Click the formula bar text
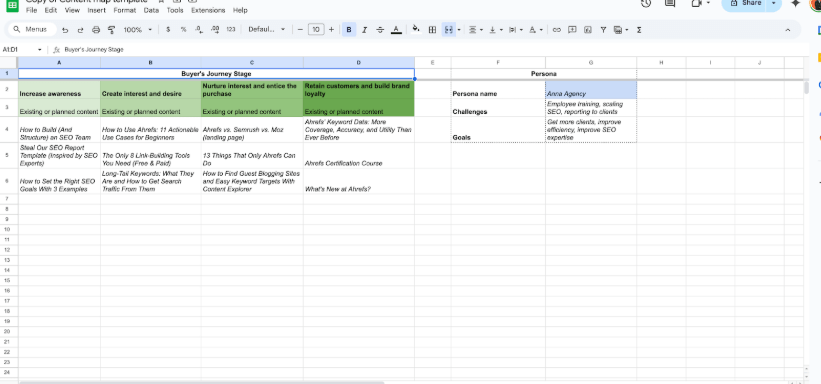This screenshot has width=821, height=384. pos(94,50)
